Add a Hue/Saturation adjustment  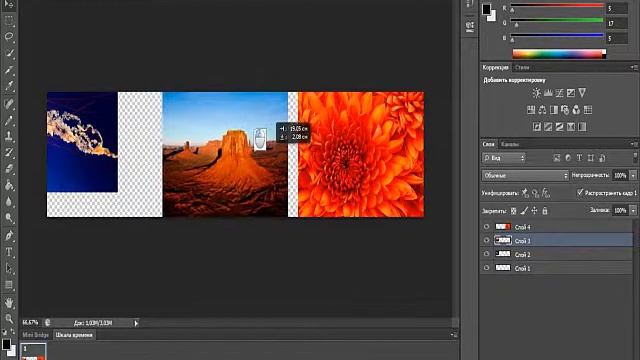[531, 110]
